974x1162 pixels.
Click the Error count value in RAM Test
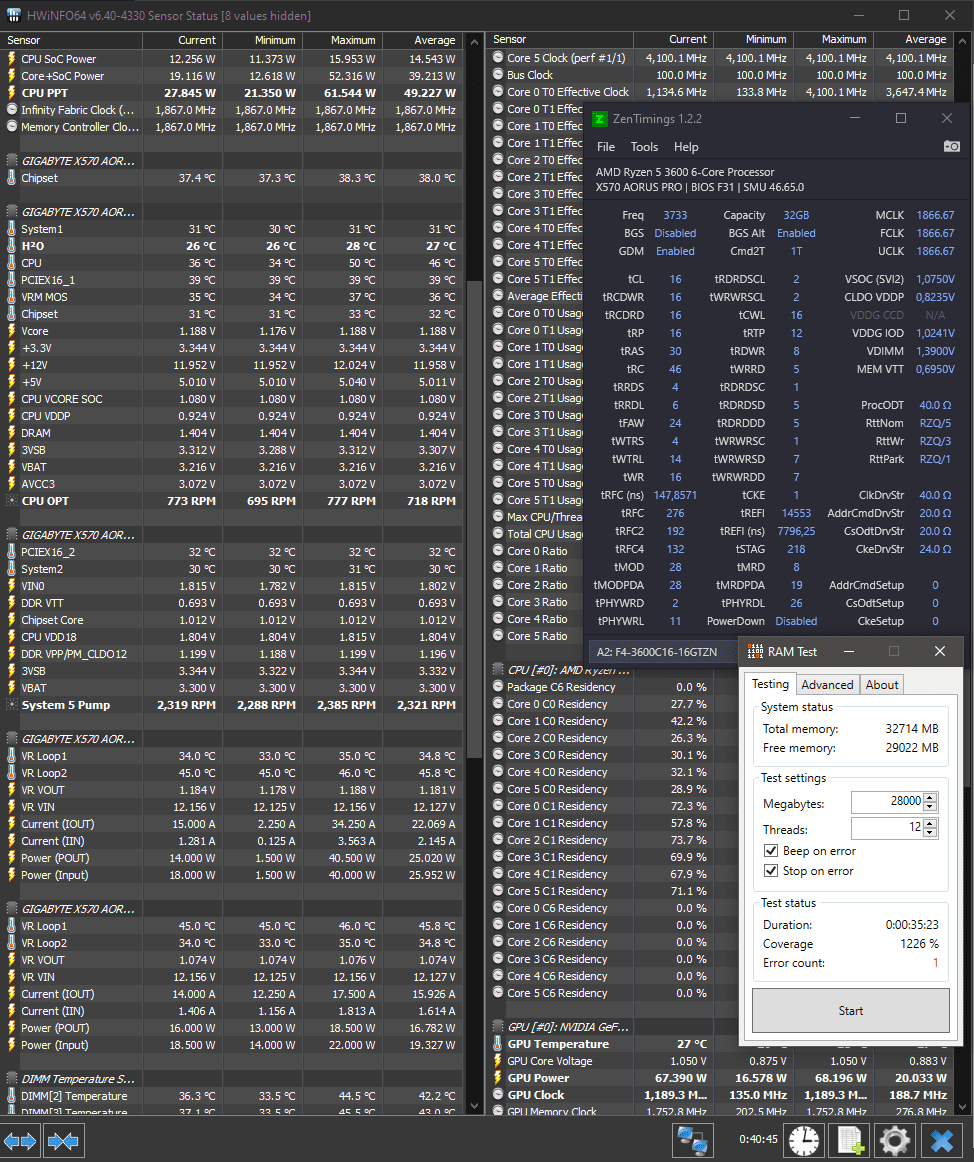tap(935, 963)
